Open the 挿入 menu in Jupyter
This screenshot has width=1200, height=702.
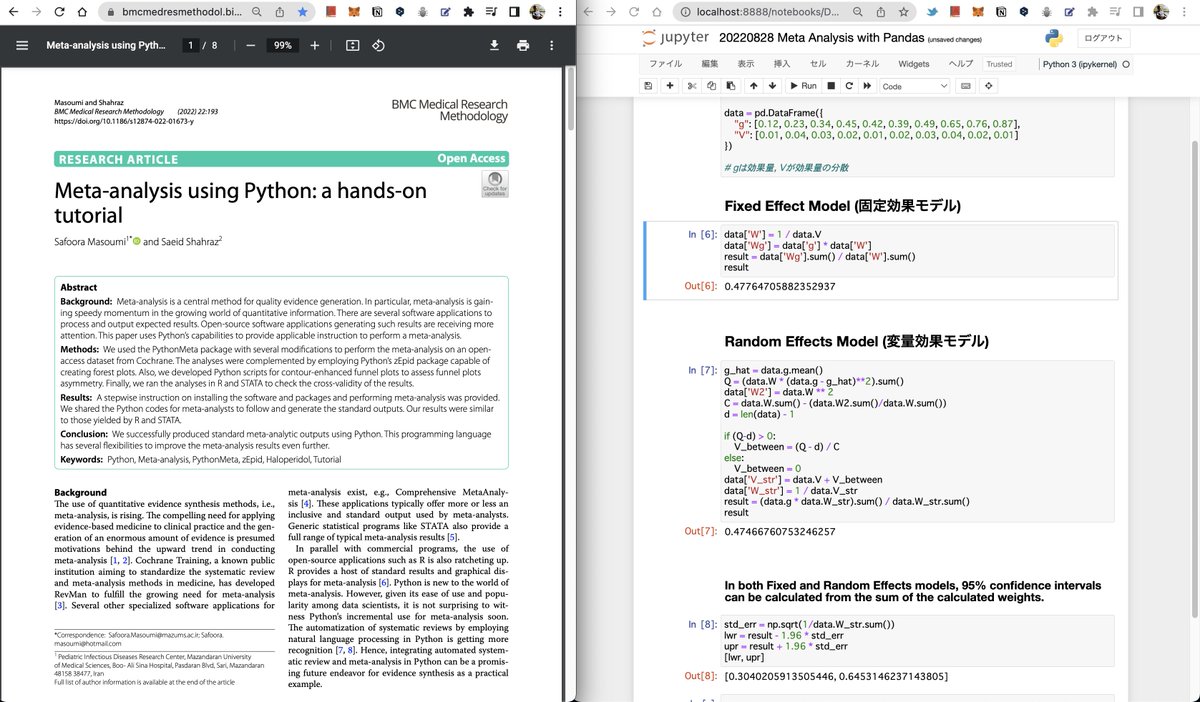click(782, 63)
